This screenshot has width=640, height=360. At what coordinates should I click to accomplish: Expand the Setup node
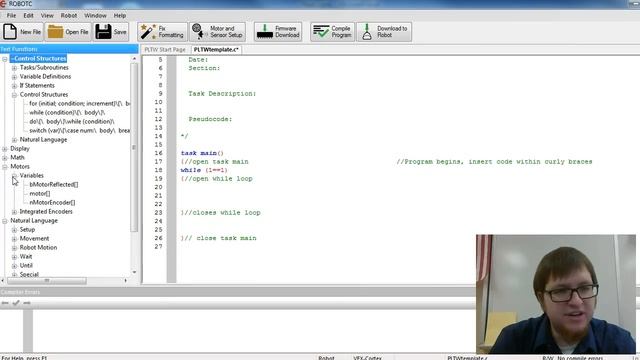[x=14, y=230]
